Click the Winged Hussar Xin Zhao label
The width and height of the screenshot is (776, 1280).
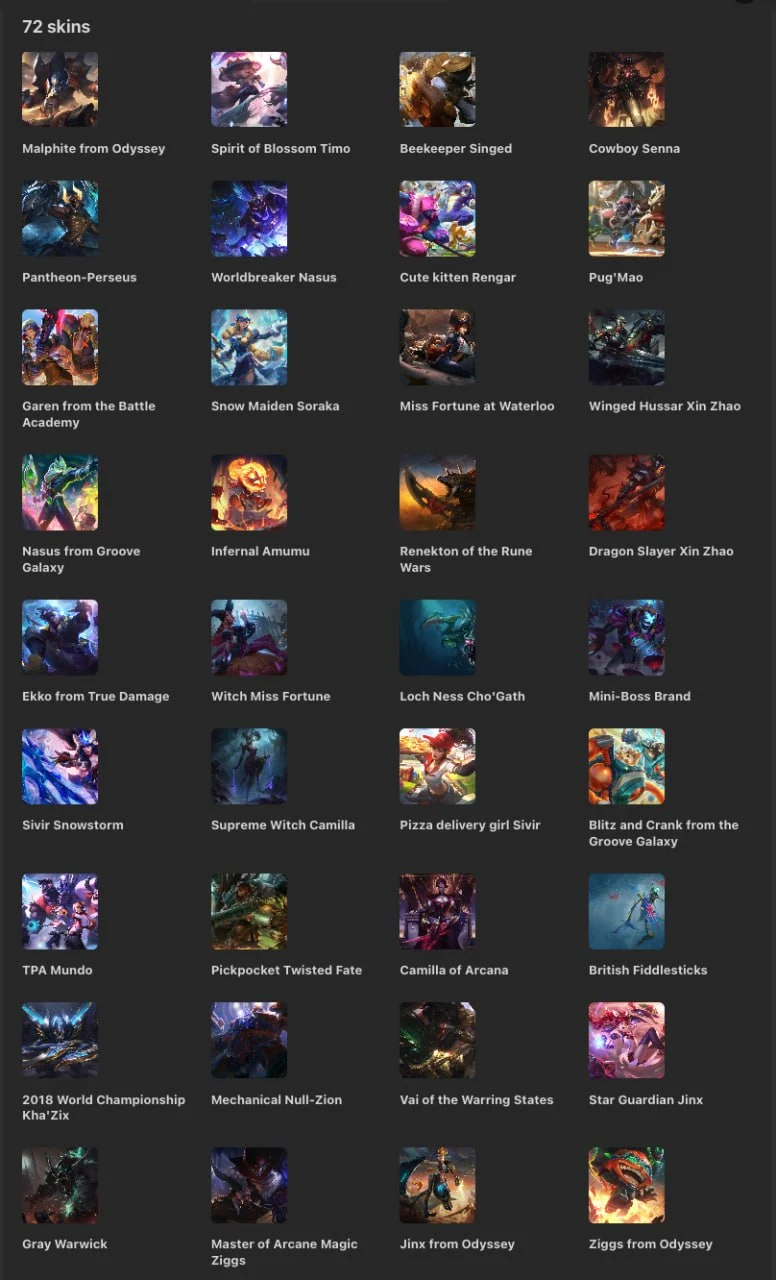coord(665,406)
